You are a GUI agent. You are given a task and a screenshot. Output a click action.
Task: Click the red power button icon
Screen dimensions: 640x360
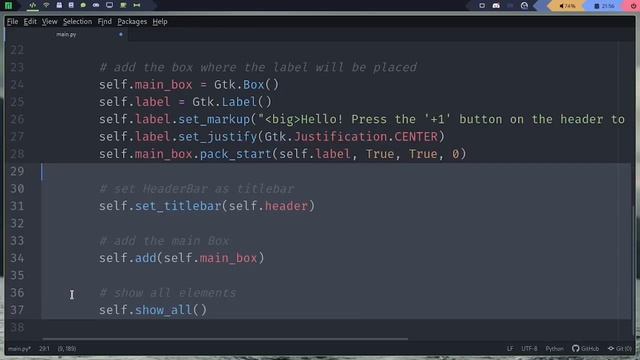click(633, 6)
